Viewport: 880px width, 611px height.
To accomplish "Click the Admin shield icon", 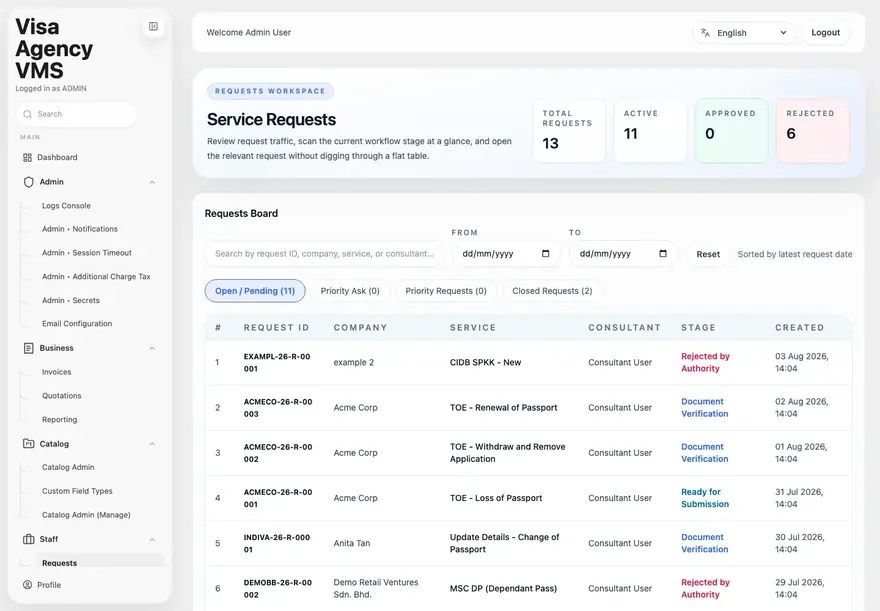I will (x=29, y=182).
